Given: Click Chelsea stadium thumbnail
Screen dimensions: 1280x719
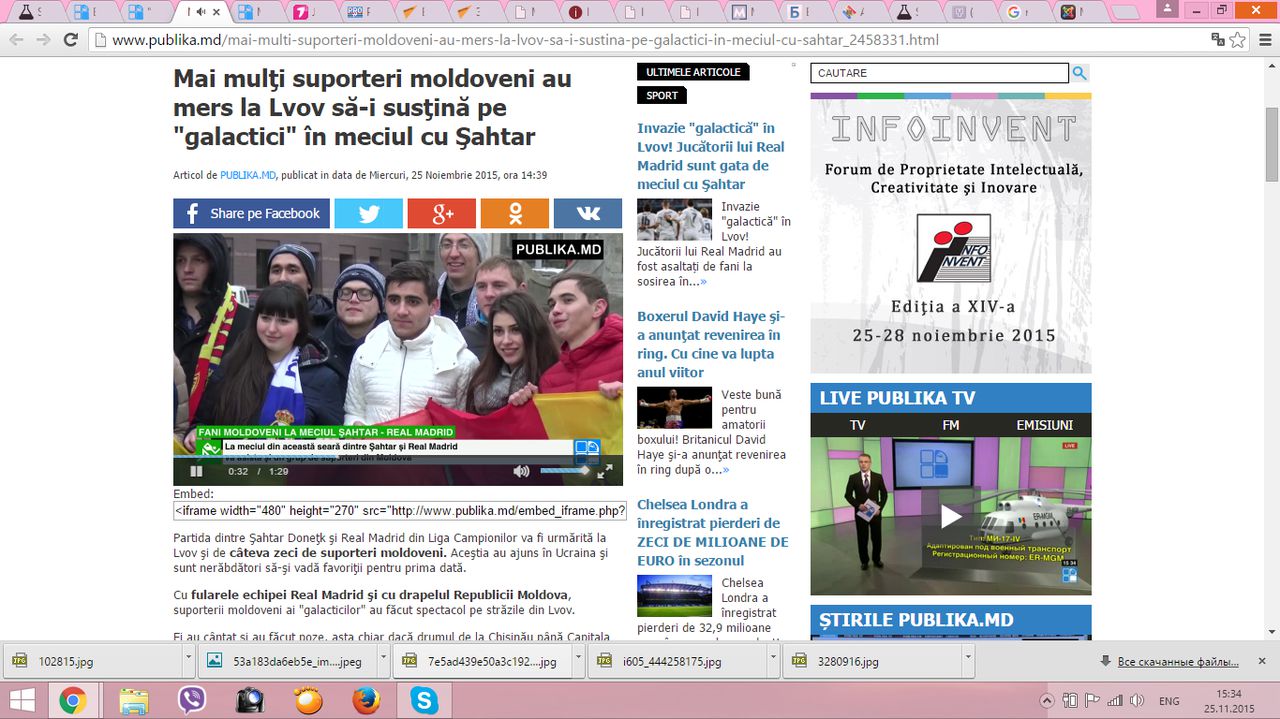Looking at the screenshot, I should pos(675,595).
